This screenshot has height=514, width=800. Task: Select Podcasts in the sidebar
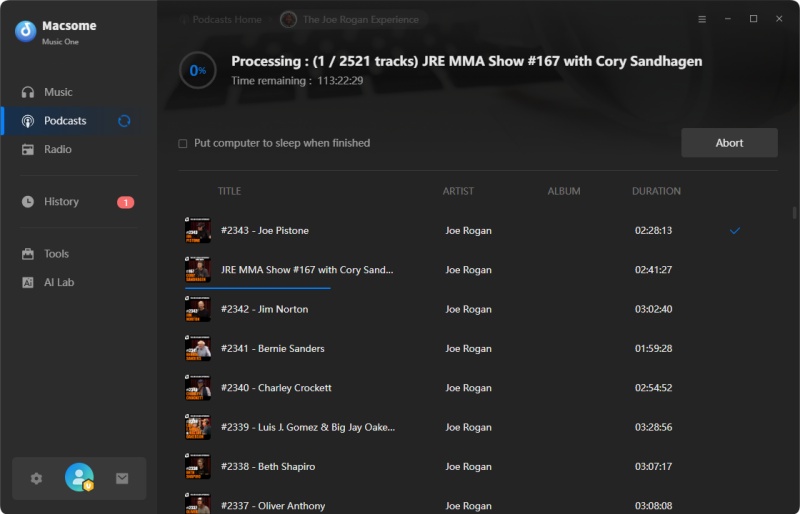coord(65,121)
